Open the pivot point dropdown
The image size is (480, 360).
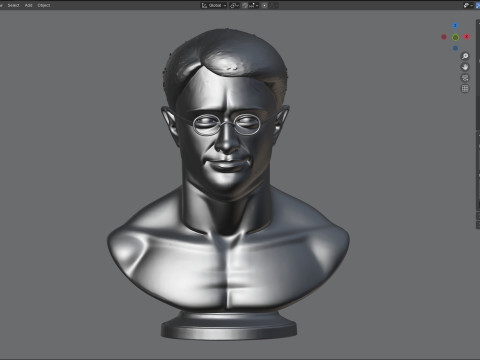[x=235, y=5]
